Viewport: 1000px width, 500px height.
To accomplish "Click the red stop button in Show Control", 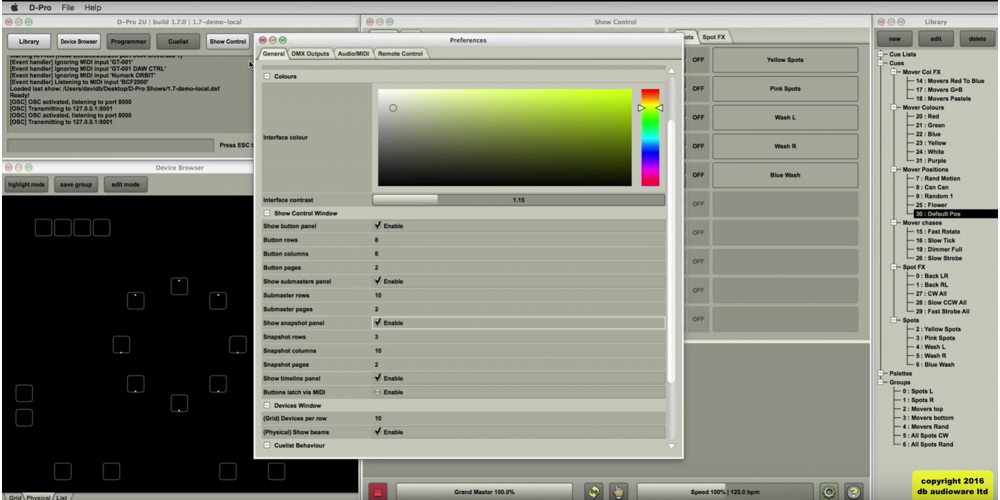I will coord(378,492).
